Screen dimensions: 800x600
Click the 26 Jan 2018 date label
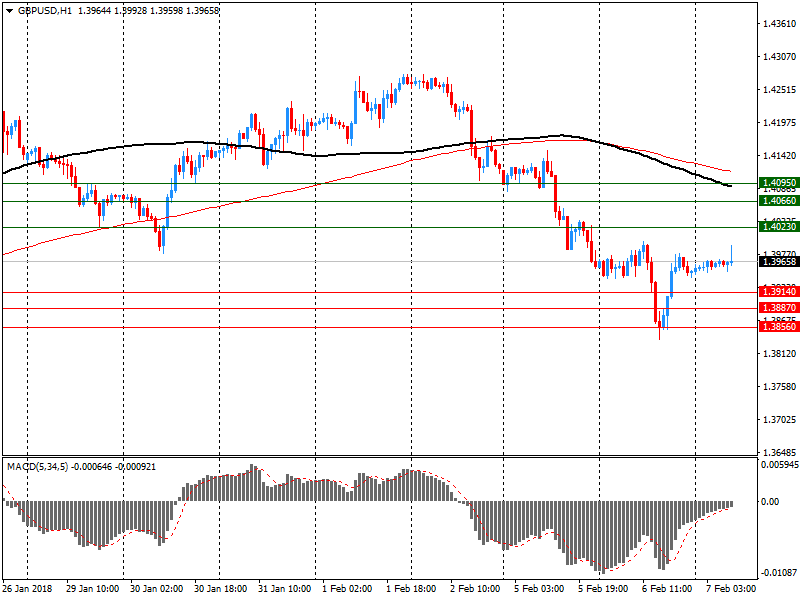[x=28, y=589]
